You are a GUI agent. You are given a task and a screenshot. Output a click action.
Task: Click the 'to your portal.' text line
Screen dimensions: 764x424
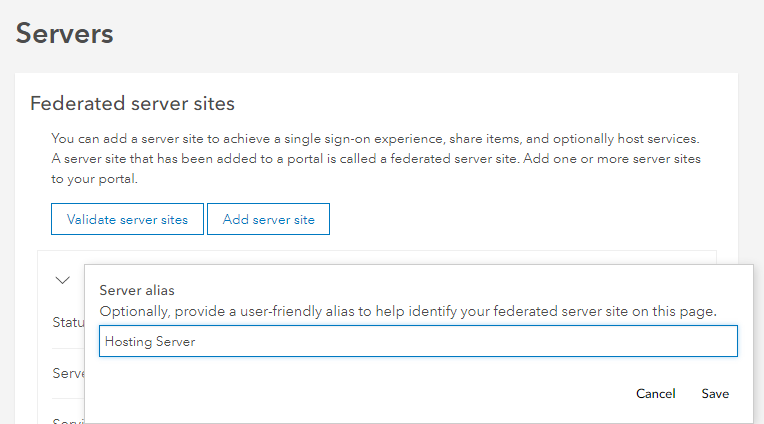coord(93,180)
